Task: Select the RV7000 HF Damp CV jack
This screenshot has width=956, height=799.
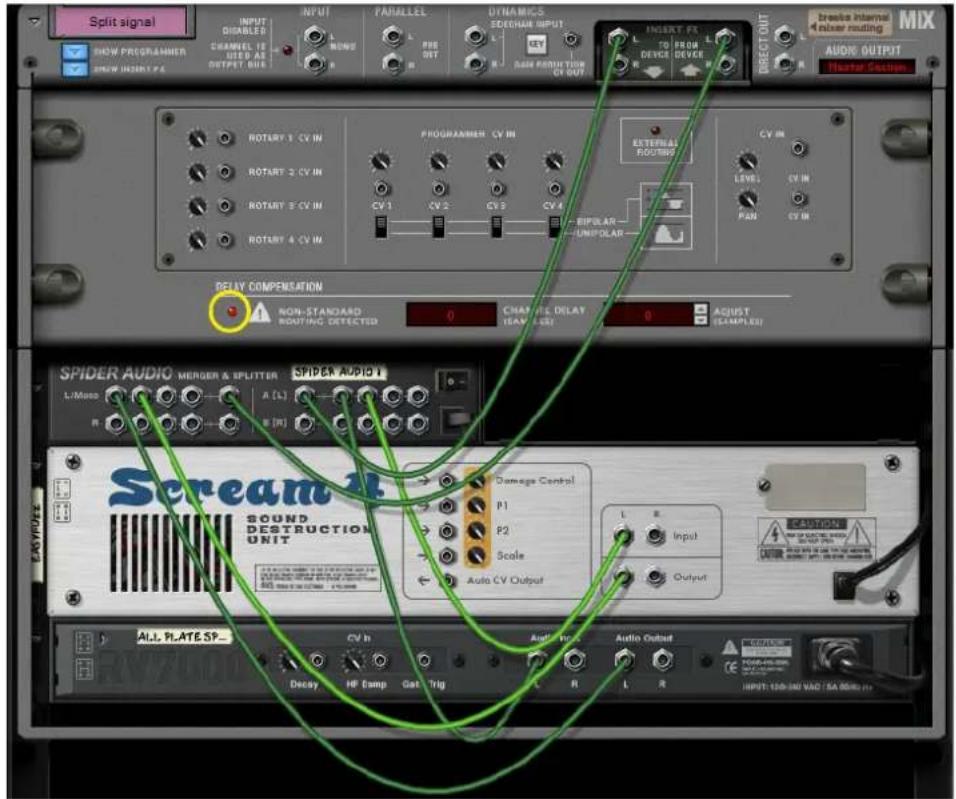Action: coord(380,660)
